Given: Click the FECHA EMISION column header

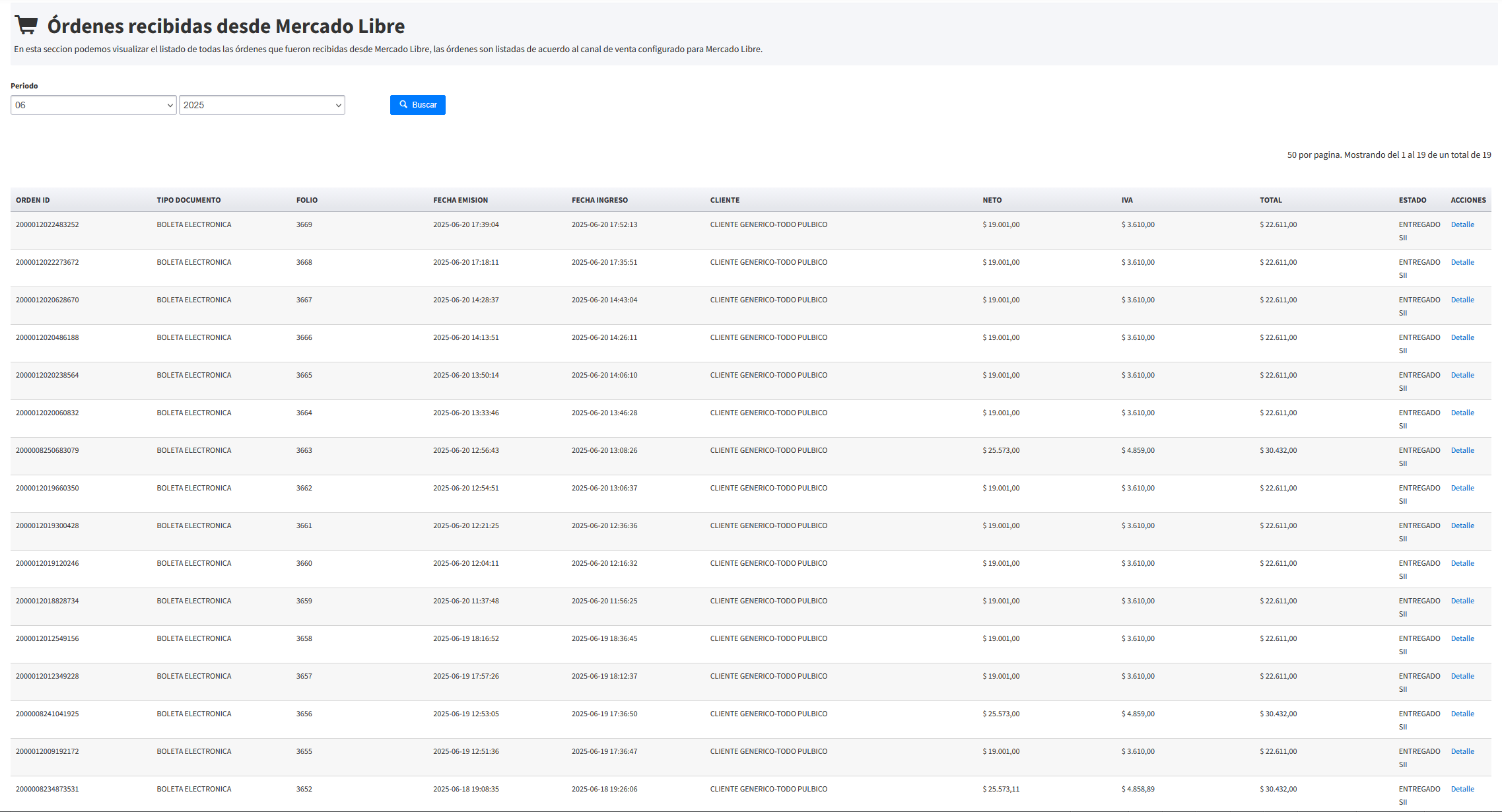Looking at the screenshot, I should pos(460,200).
